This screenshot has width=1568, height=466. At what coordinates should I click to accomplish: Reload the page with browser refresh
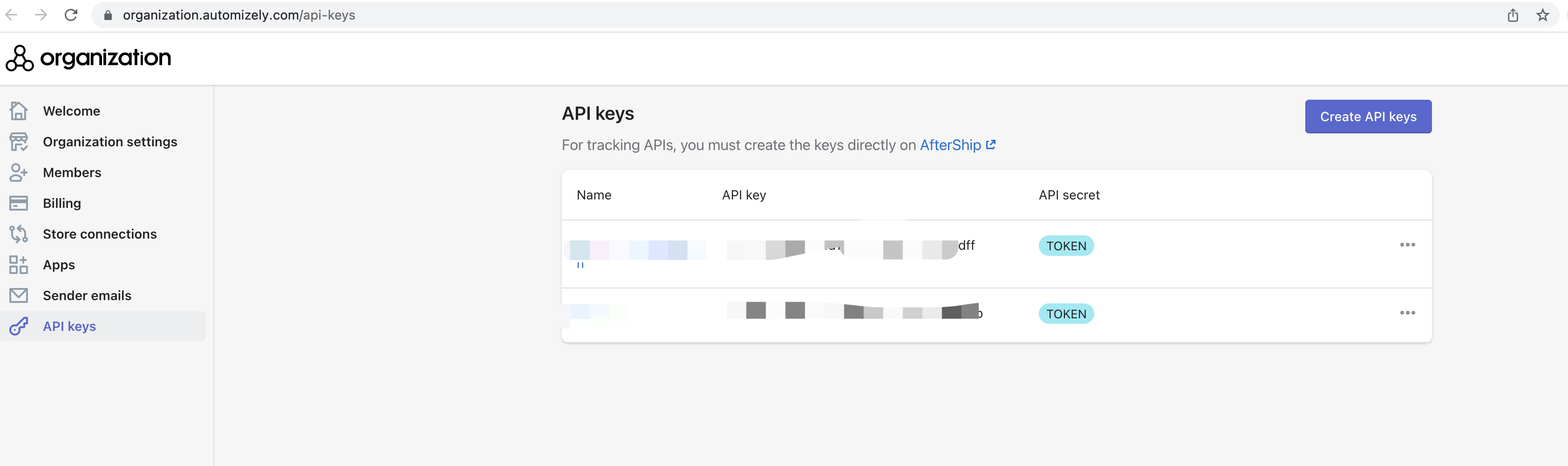click(x=71, y=15)
